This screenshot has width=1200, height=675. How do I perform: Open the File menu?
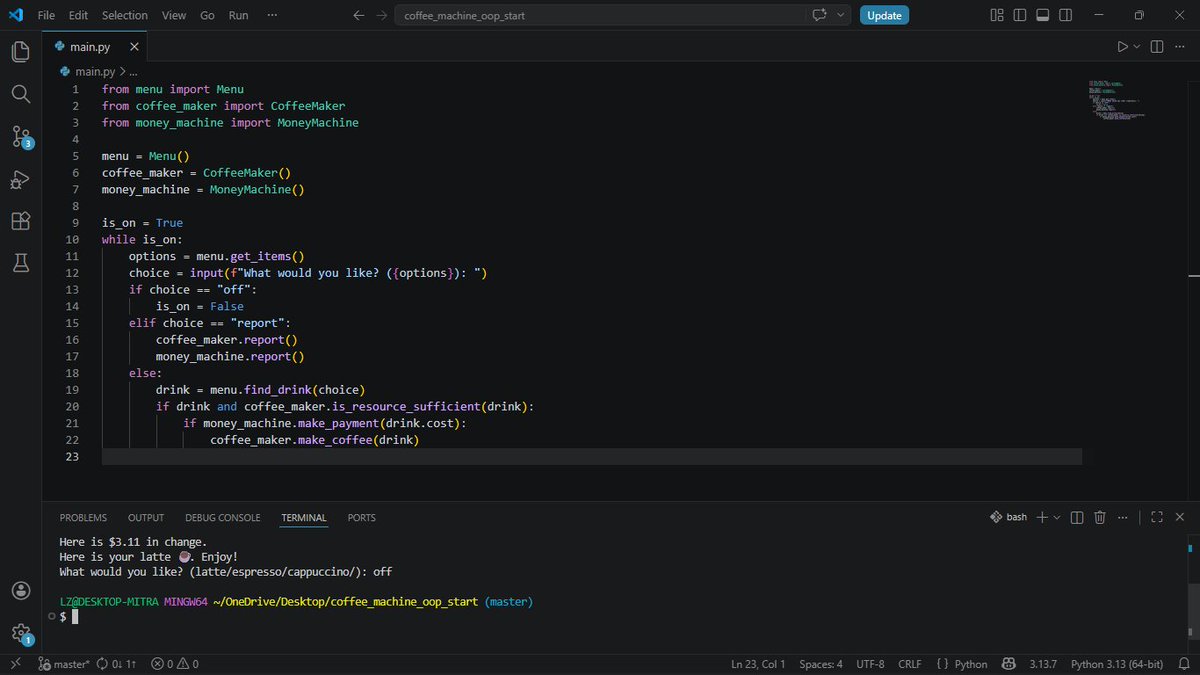[x=46, y=15]
